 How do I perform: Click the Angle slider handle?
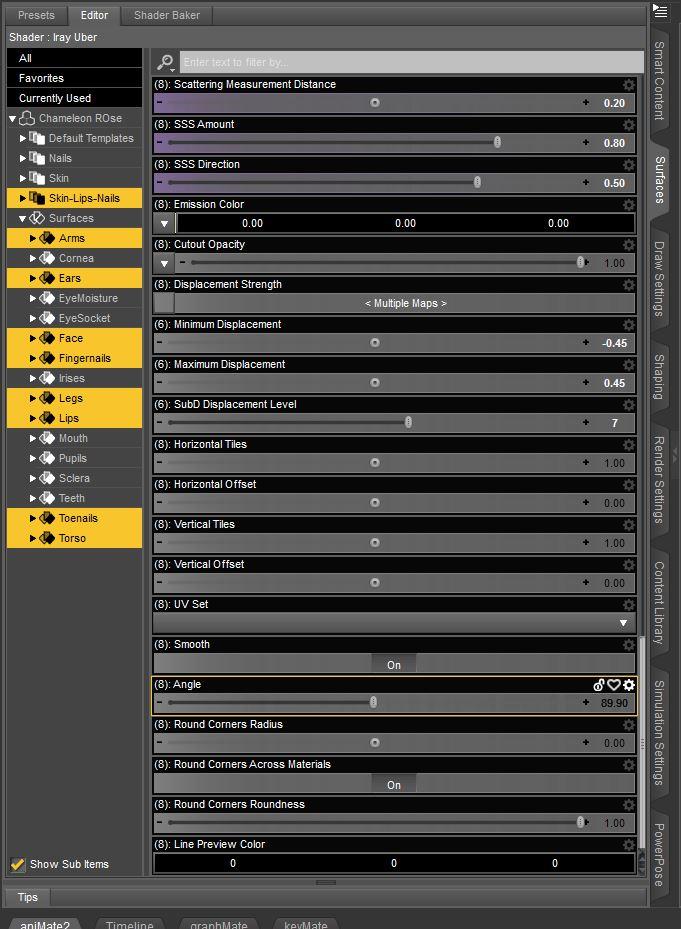[x=373, y=702]
